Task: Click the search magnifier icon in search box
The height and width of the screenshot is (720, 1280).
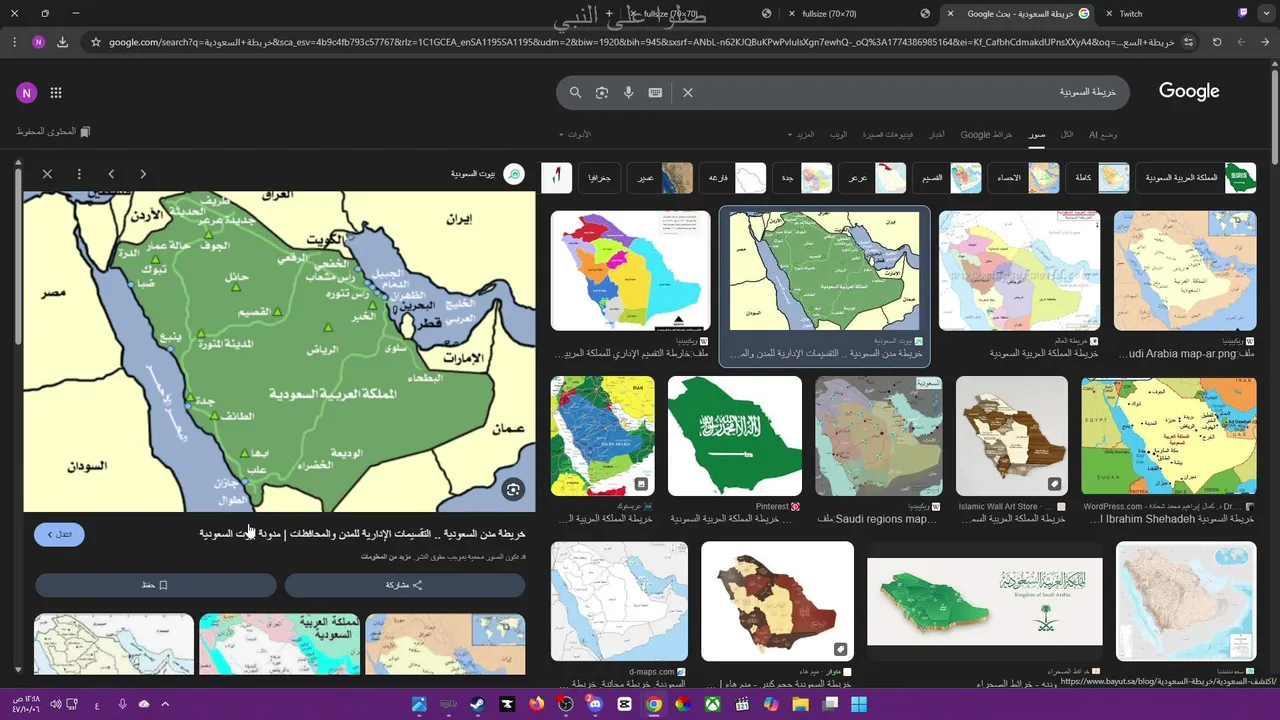Action: pyautogui.click(x=575, y=92)
